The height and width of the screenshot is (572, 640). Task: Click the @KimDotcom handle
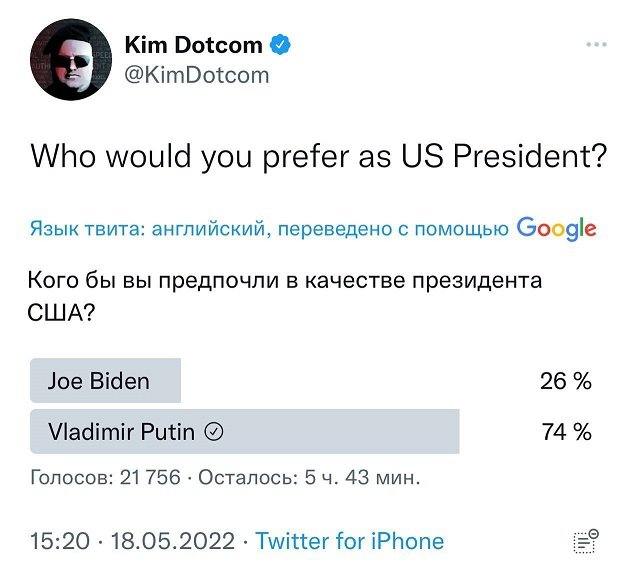coord(196,74)
